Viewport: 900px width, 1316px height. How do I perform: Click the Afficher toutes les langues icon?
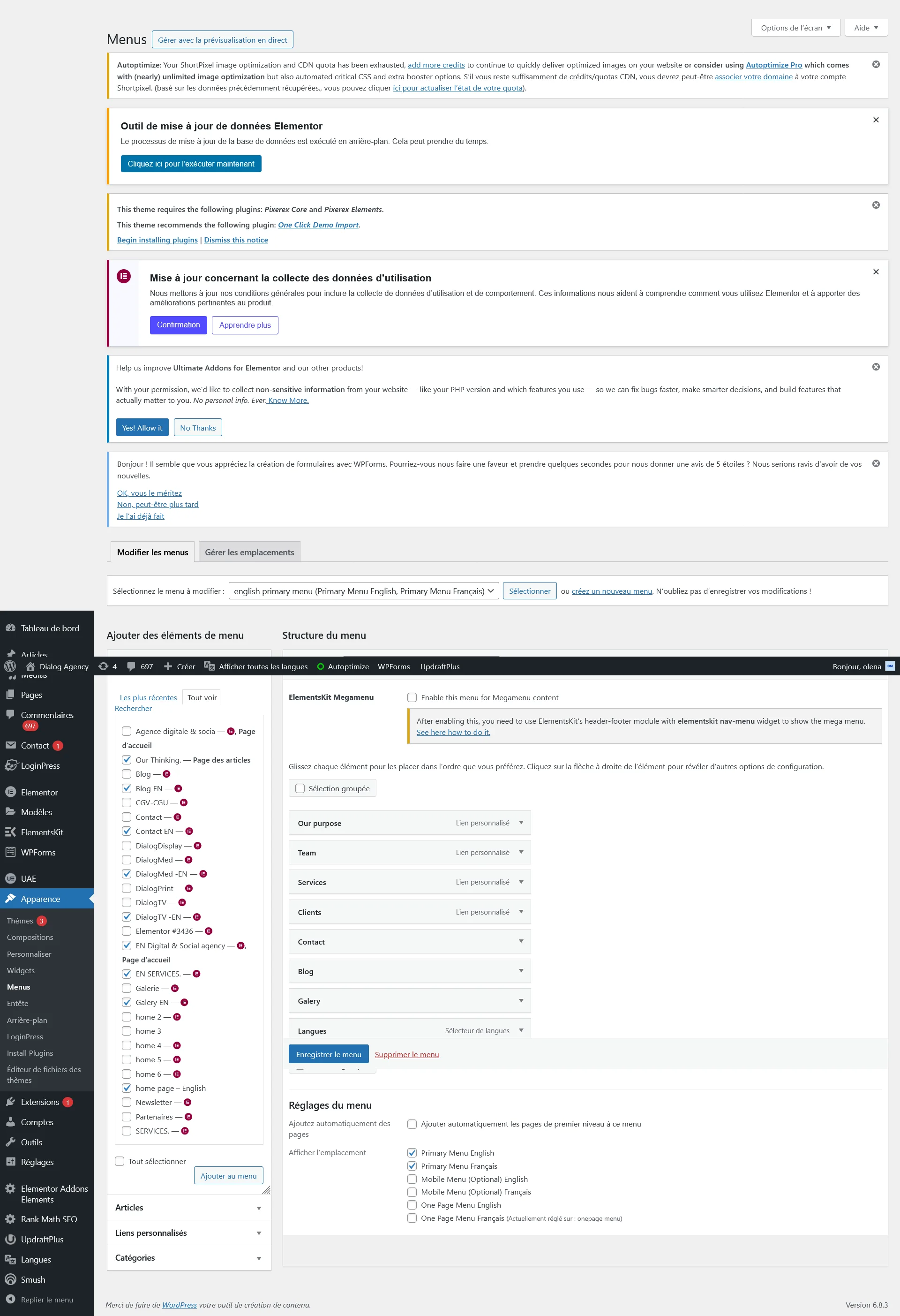tap(209, 666)
